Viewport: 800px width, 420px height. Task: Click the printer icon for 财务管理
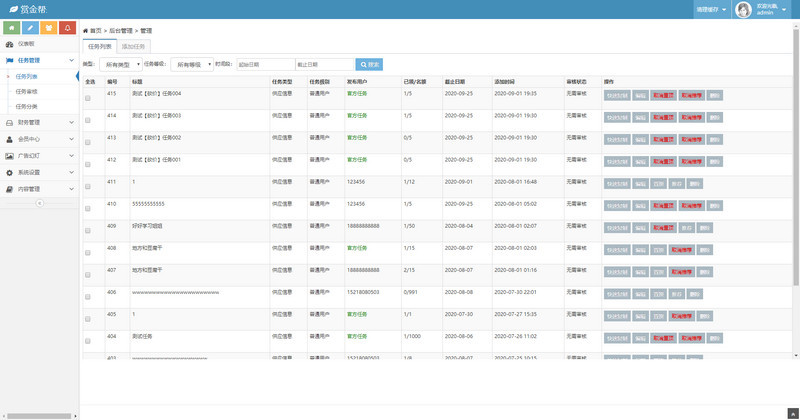[x=9, y=122]
